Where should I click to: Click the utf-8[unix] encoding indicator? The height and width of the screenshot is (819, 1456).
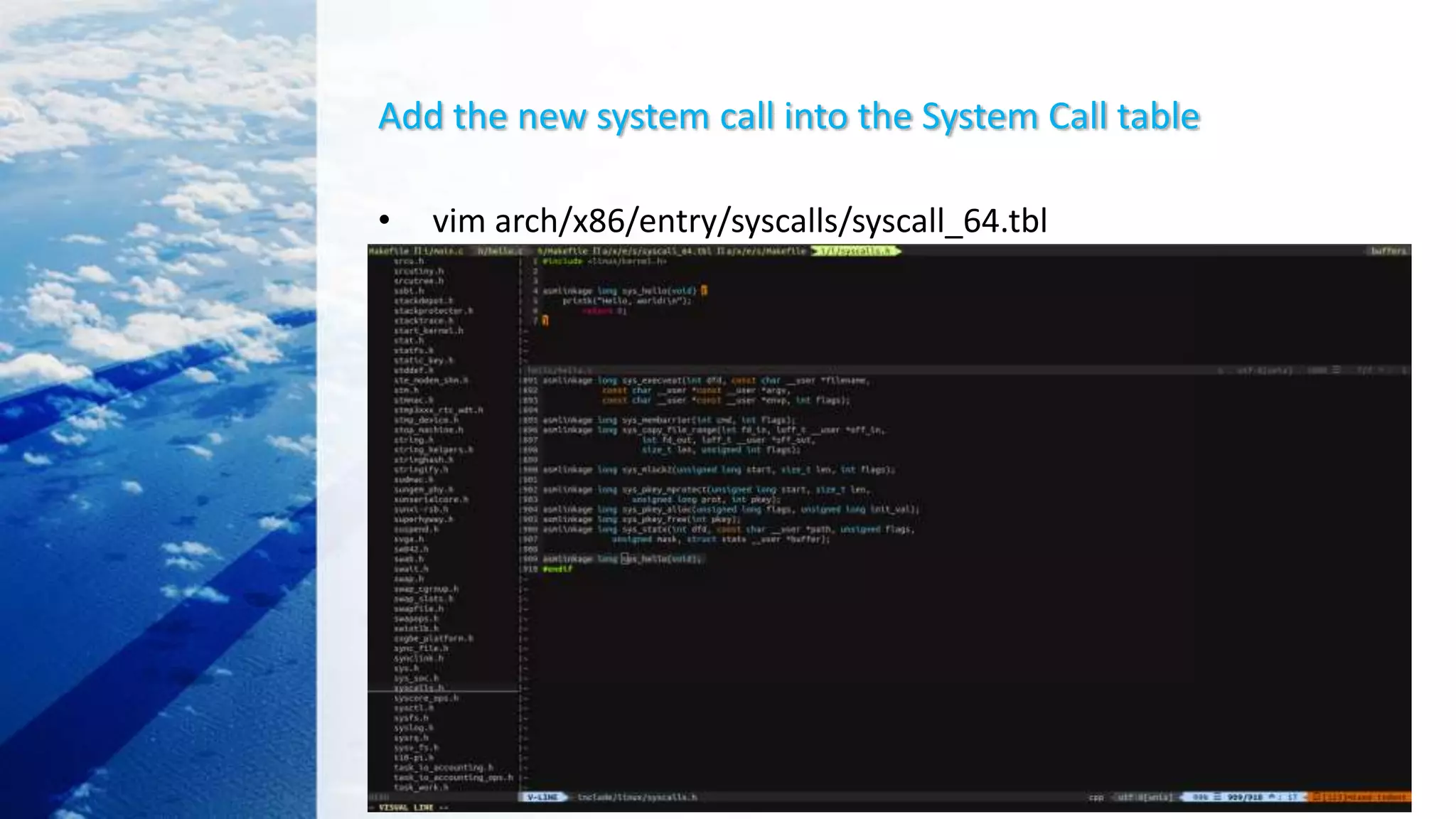click(x=1145, y=797)
